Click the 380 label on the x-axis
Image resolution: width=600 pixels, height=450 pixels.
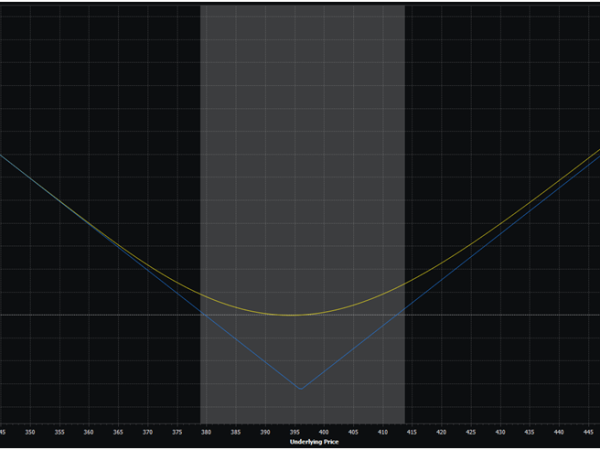(206, 432)
